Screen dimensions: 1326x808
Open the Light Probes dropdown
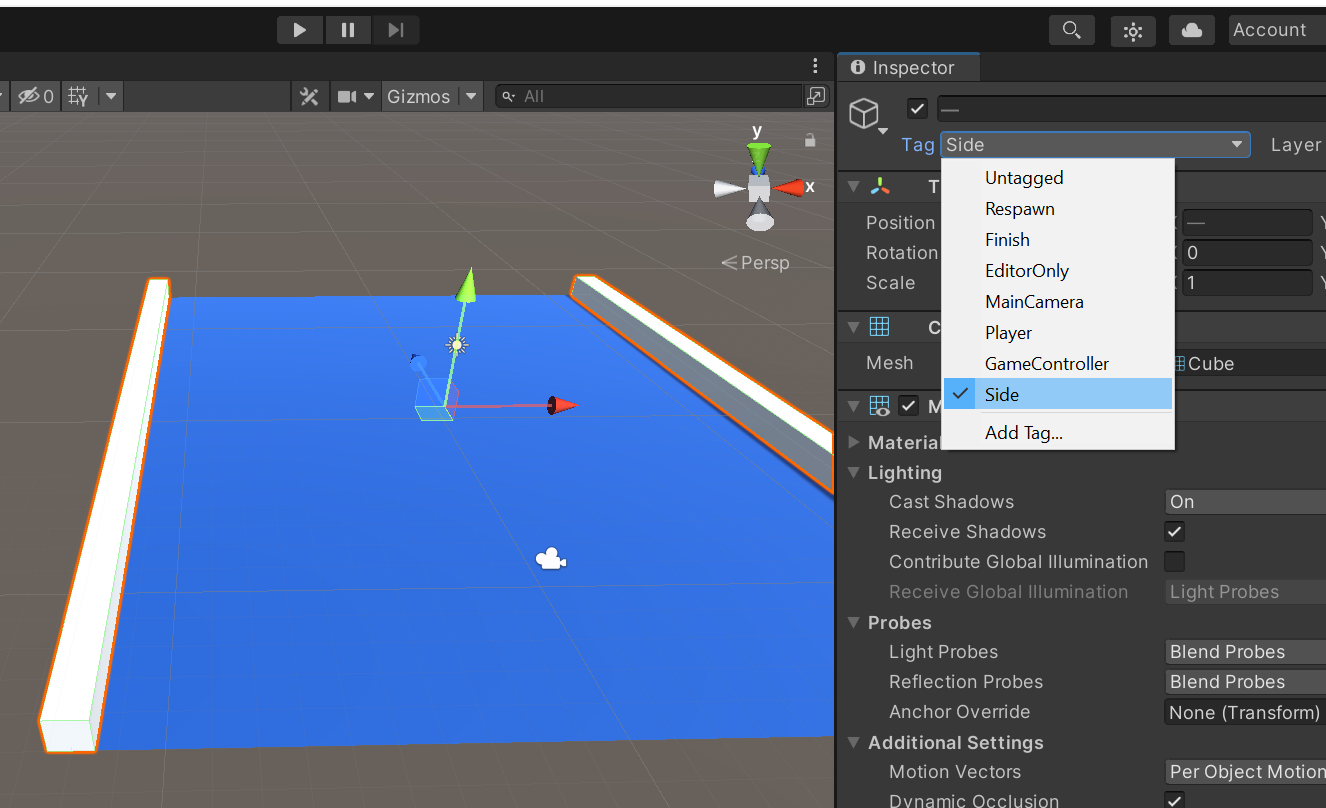click(1246, 652)
